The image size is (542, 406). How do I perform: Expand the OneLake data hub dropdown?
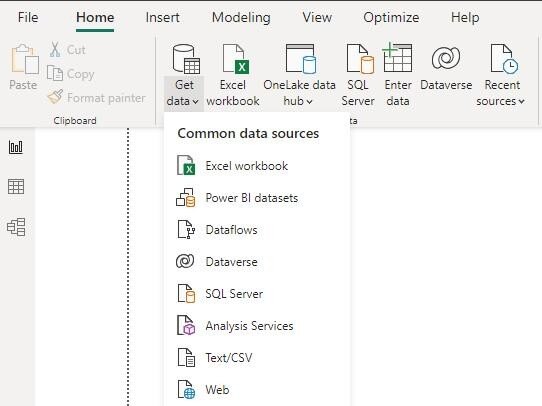click(309, 102)
